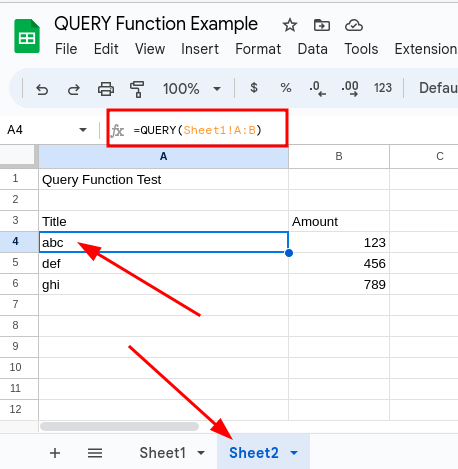Star the QUERY Function Example document
458x469 pixels.
click(x=290, y=25)
